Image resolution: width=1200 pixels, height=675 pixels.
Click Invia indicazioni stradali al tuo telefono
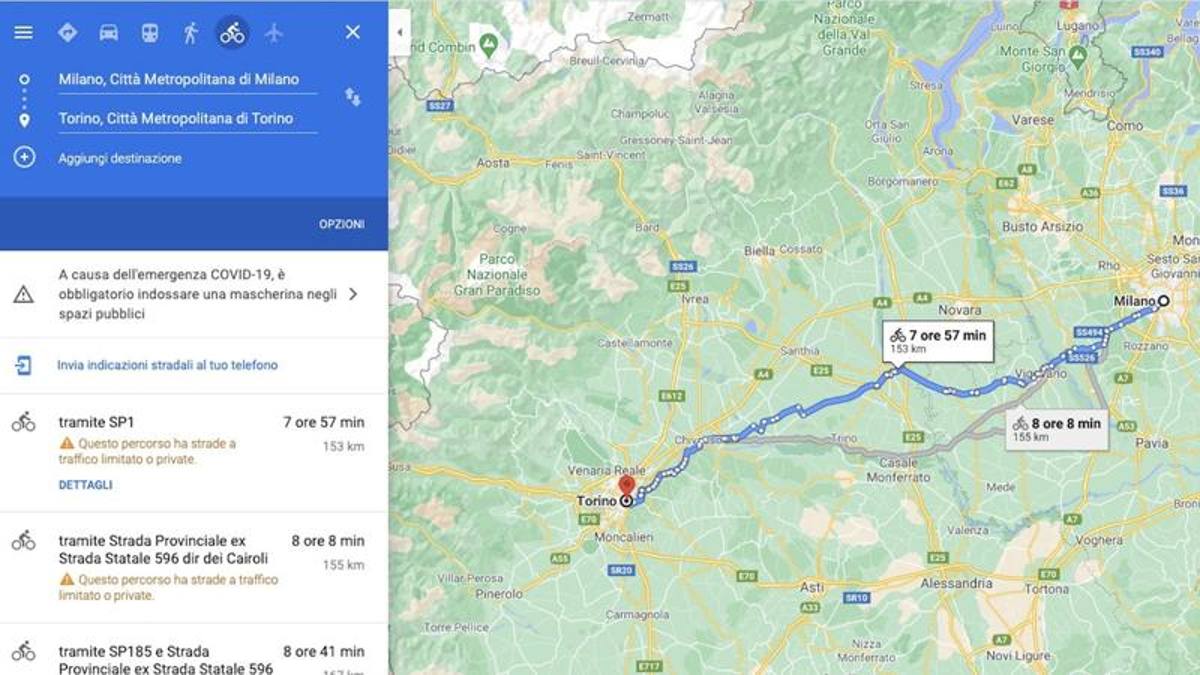point(167,365)
